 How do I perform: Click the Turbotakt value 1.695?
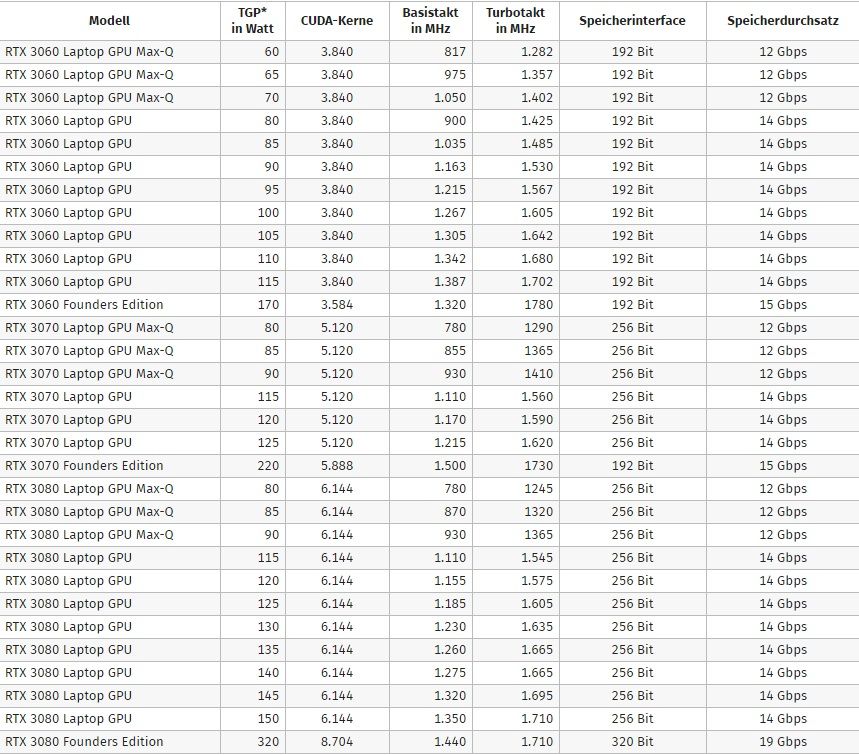537,696
